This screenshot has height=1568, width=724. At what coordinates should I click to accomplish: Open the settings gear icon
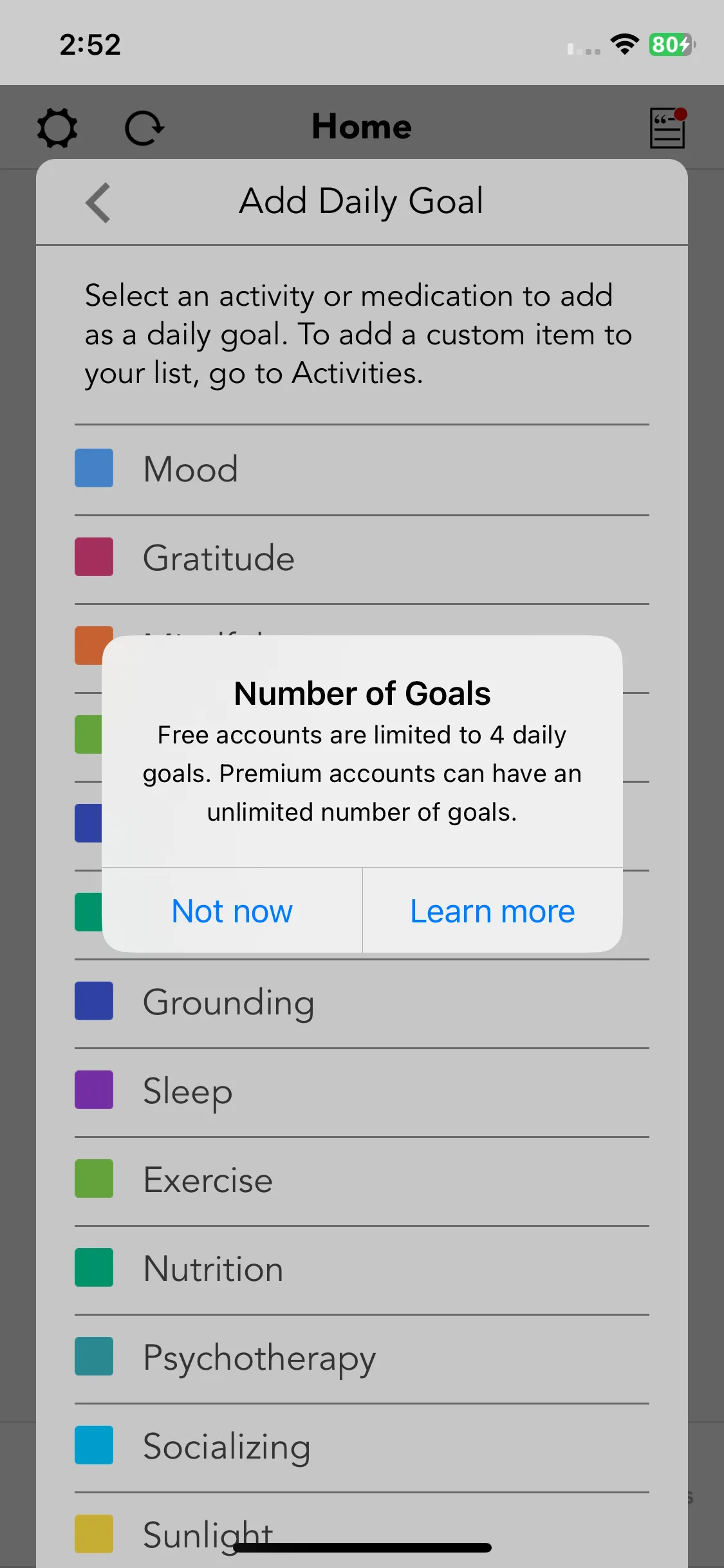pyautogui.click(x=57, y=127)
